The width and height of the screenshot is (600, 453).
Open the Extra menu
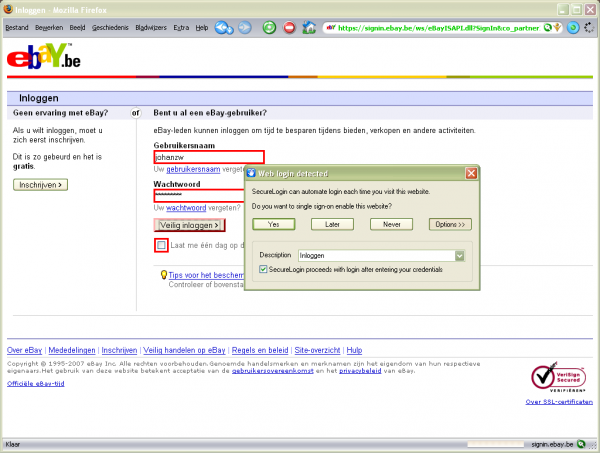pos(181,28)
